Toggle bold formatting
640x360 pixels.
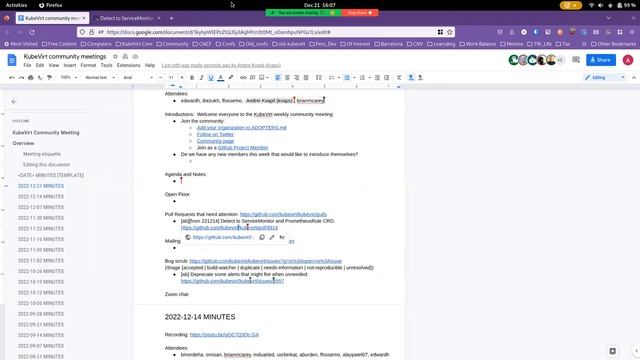point(192,78)
